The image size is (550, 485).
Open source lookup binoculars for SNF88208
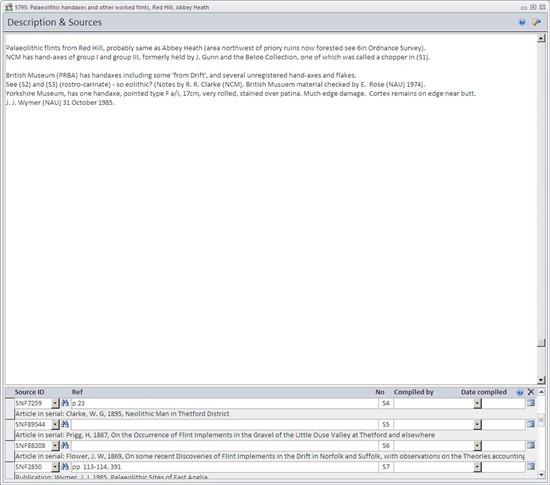pos(65,445)
